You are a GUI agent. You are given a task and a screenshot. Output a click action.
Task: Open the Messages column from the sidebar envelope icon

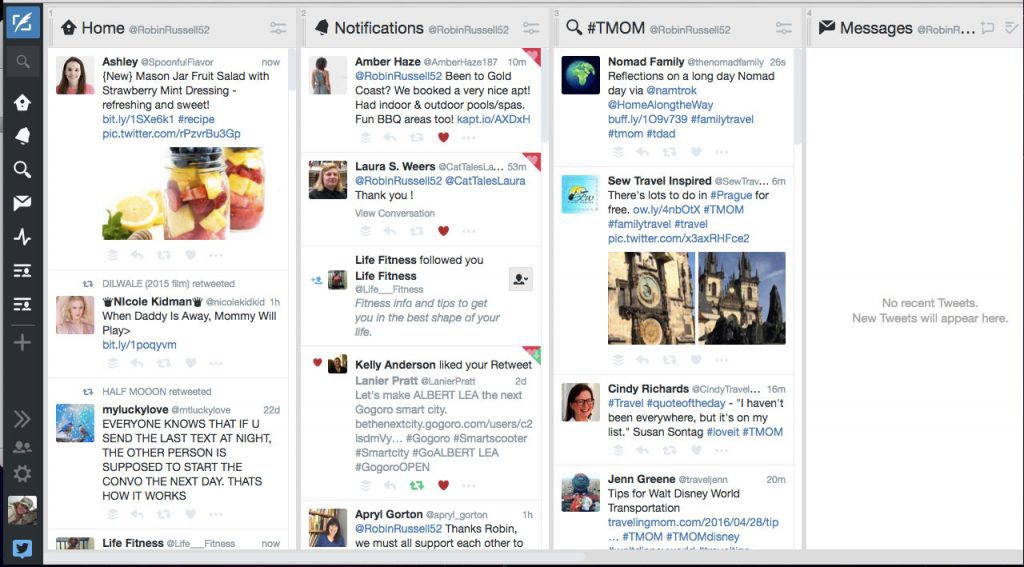22,203
